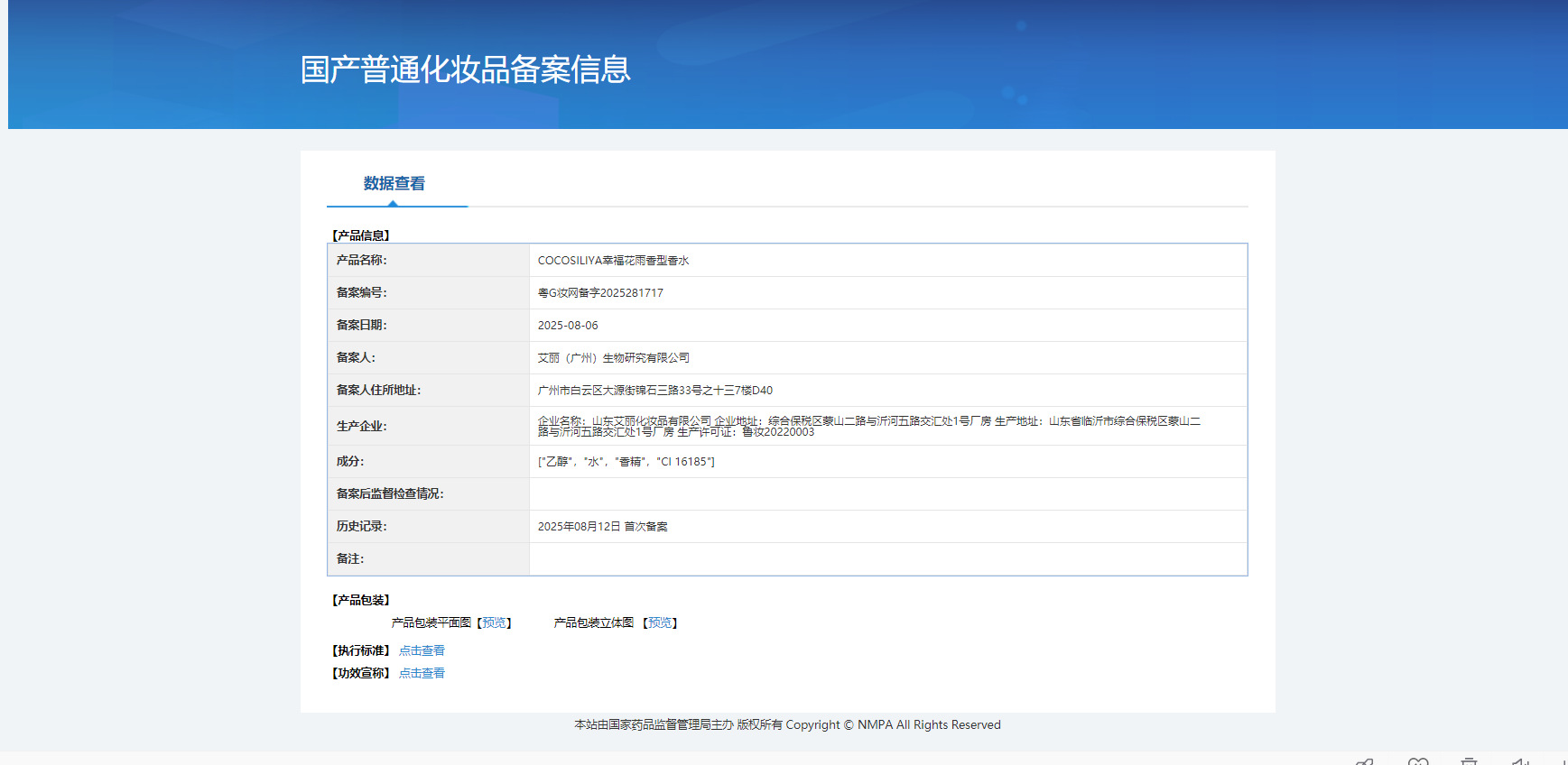This screenshot has height=765, width=1568.
Task: Click the 【产品包装】 section heading
Action: (360, 600)
